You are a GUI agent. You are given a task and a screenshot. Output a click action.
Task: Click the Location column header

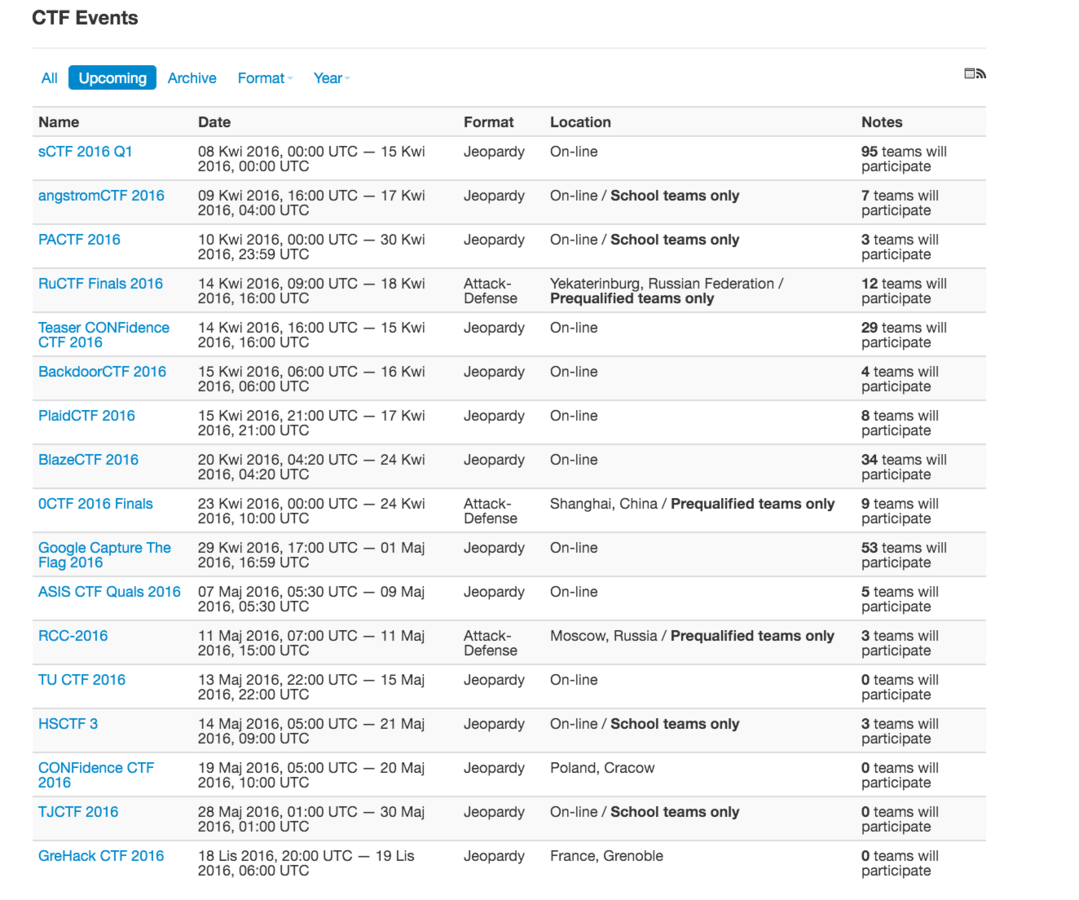pos(580,122)
